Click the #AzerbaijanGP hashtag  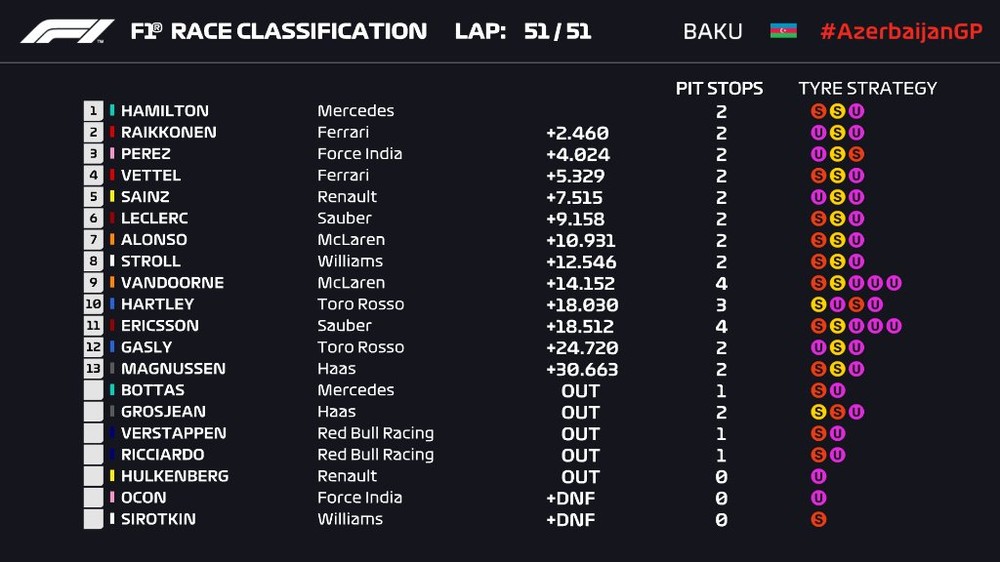coord(901,31)
